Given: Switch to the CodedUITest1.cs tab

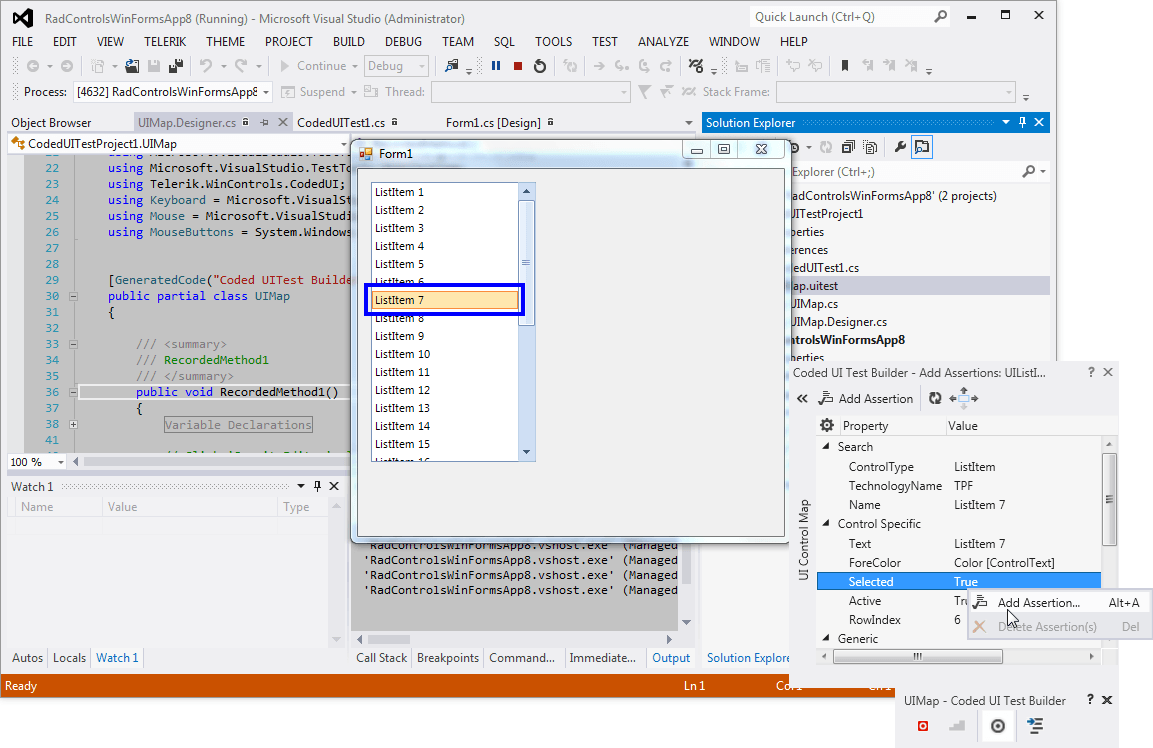Looking at the screenshot, I should pos(340,123).
